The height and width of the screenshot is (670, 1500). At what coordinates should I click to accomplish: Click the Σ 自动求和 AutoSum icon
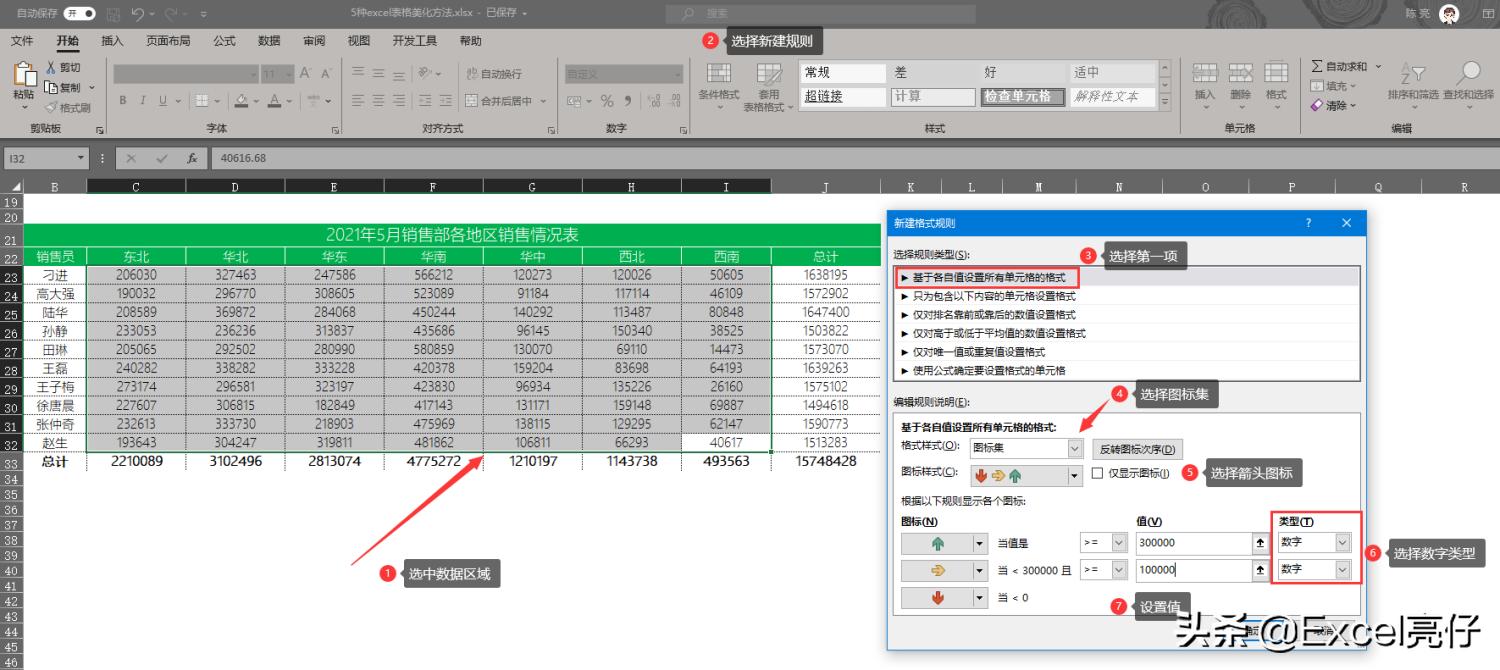point(1335,66)
